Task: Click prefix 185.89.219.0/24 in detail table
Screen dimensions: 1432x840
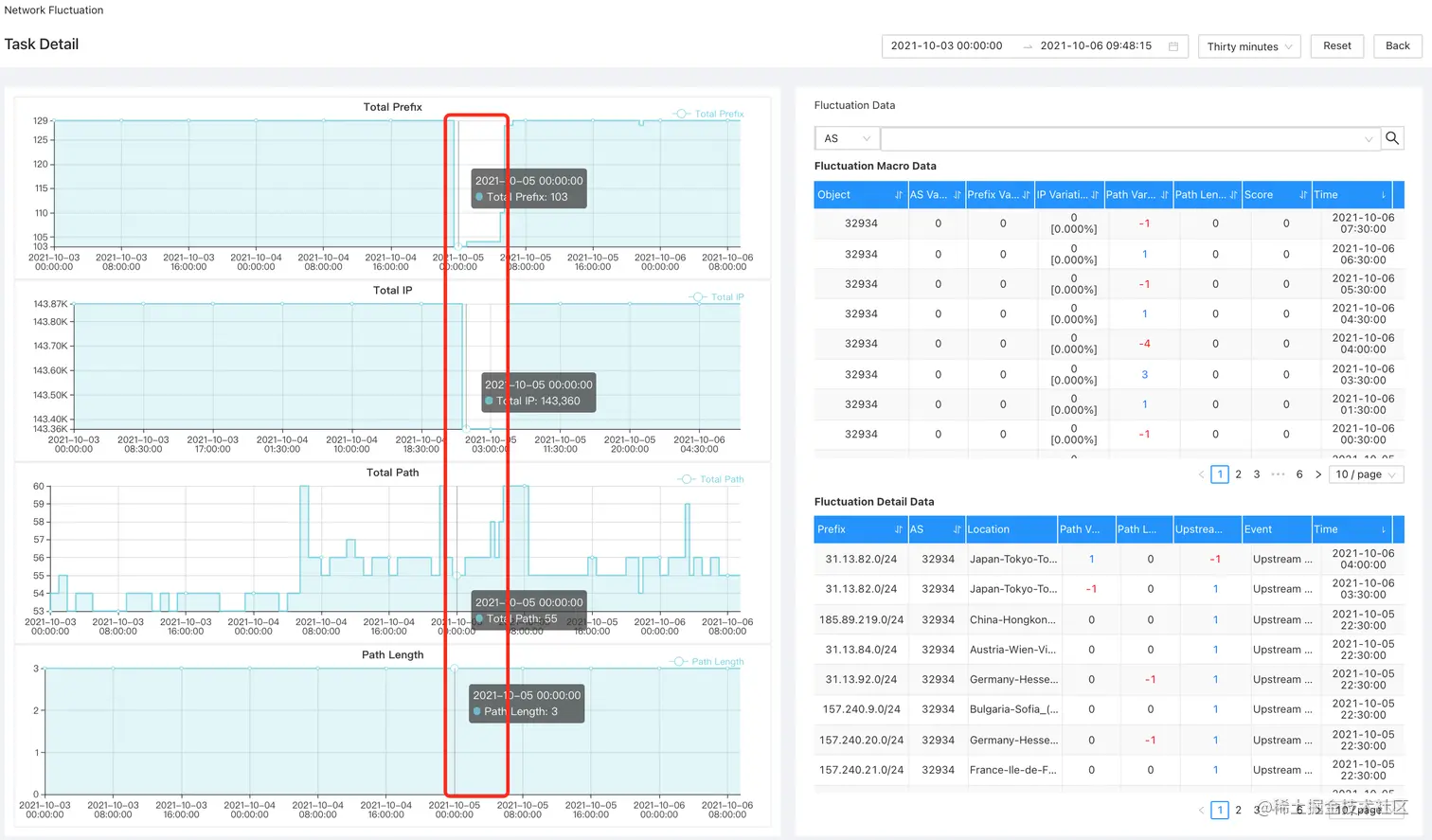Action: (x=861, y=619)
